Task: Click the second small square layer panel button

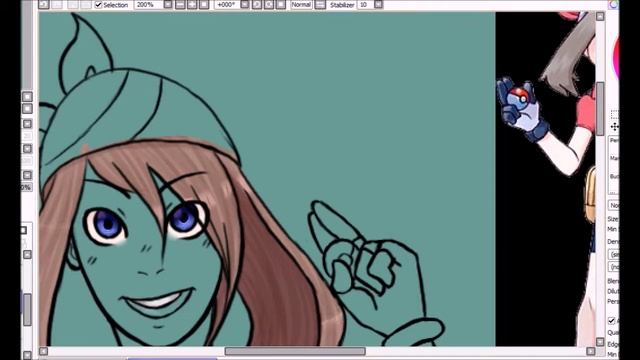Action: tap(27, 109)
